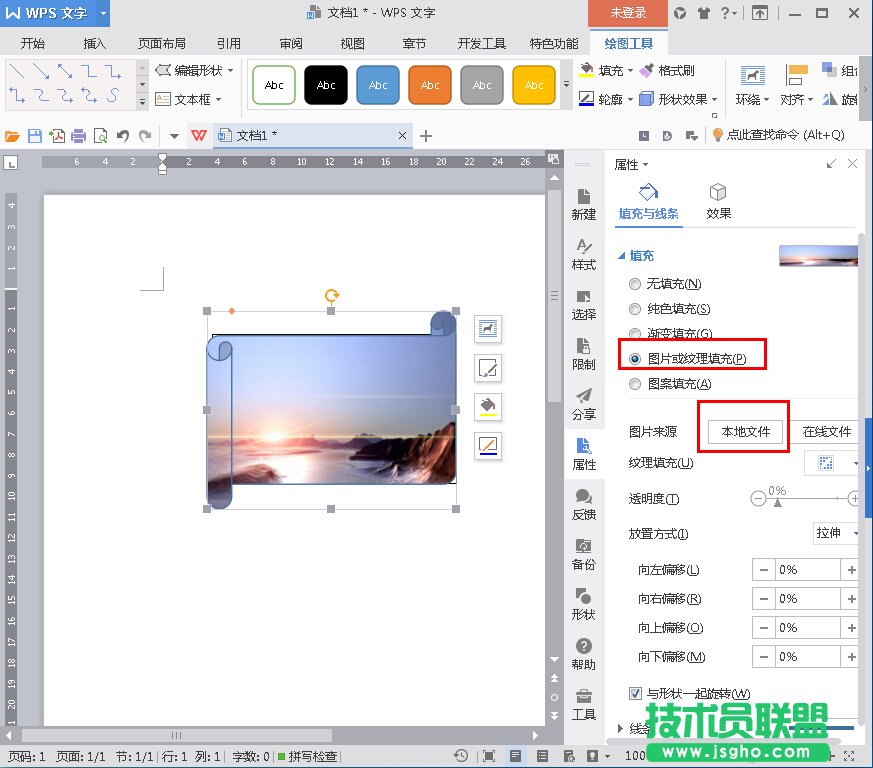Image resolution: width=873 pixels, height=768 pixels.
Task: Click the undo arrow in quick toolbar
Action: point(123,136)
